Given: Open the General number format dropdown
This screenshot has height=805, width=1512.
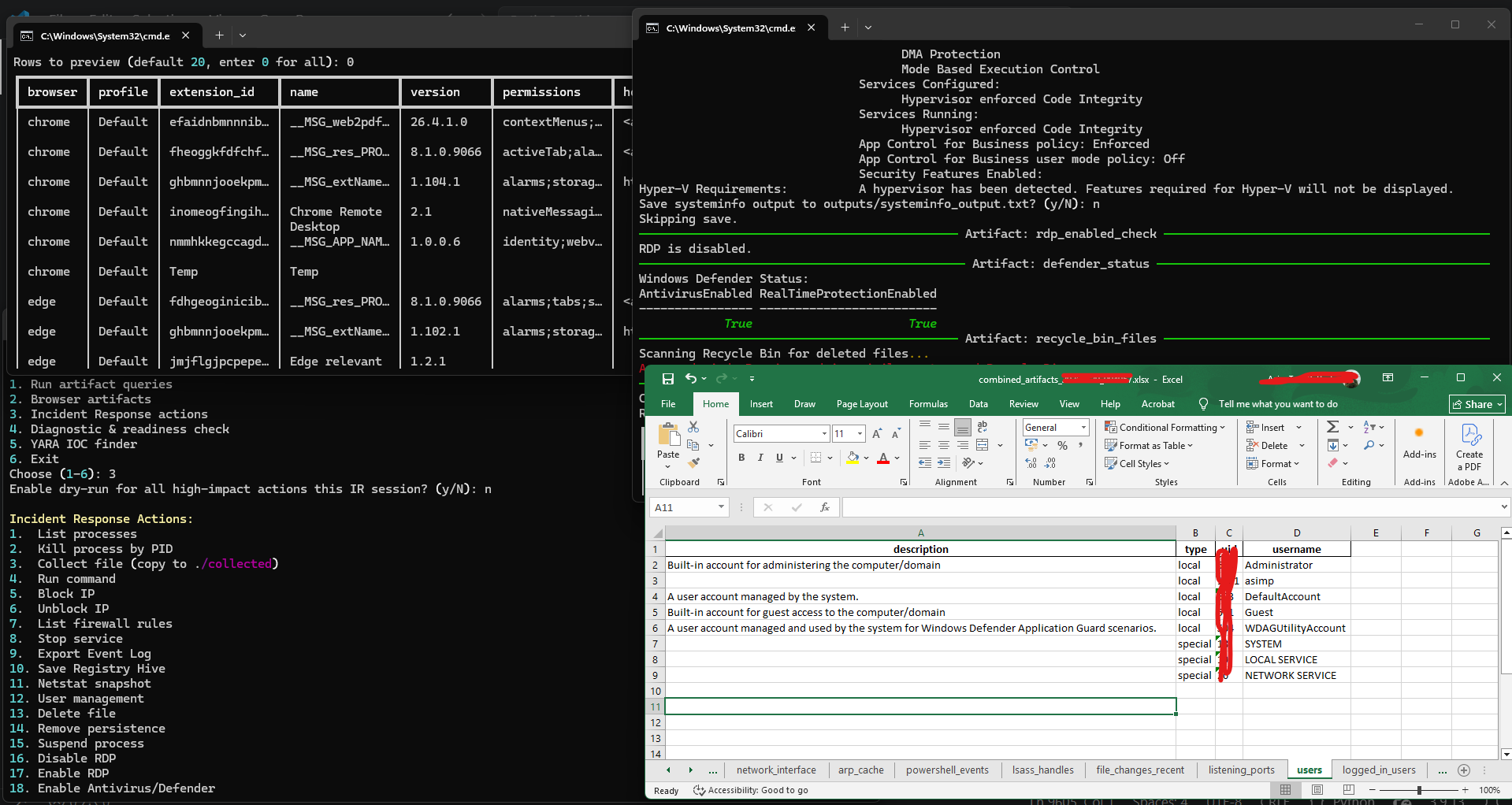Looking at the screenshot, I should 1084,428.
